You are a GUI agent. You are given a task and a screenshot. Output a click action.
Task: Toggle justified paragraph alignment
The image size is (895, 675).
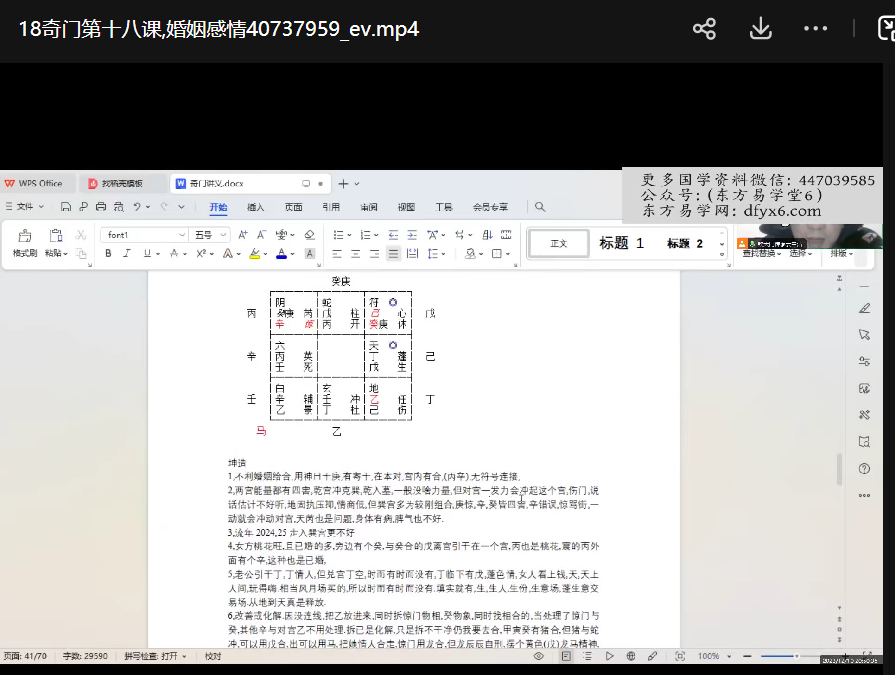[393, 254]
